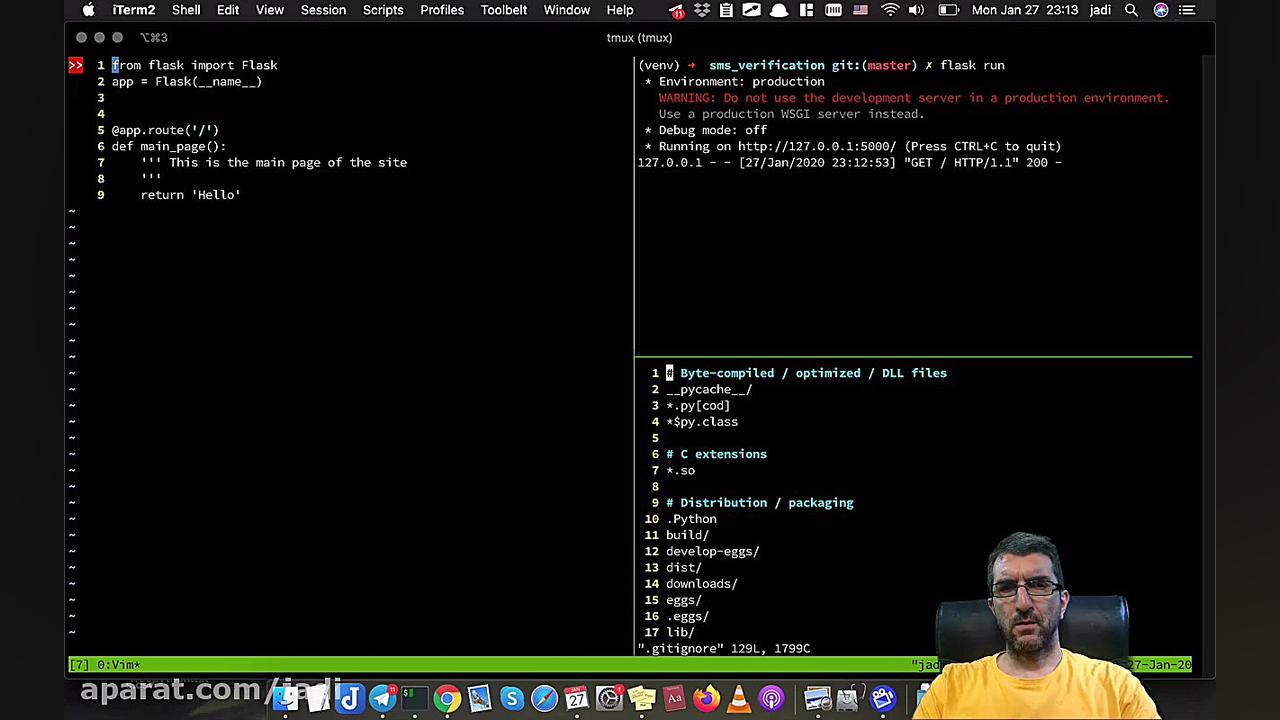
Task: Click the red-badged menu bar icon showing 11
Action: point(677,10)
